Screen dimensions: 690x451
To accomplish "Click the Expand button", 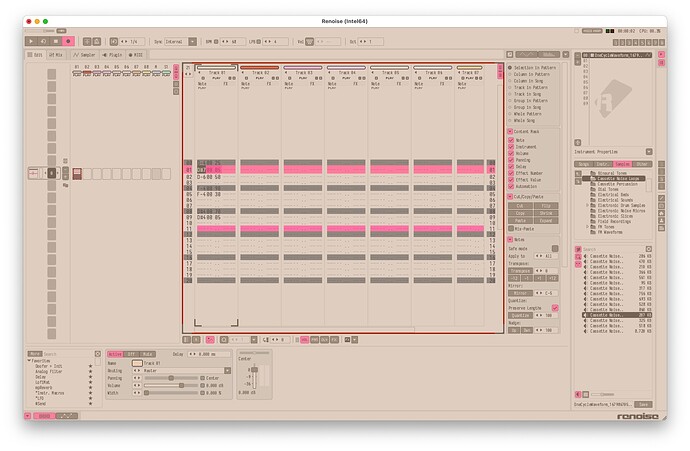I will click(546, 220).
